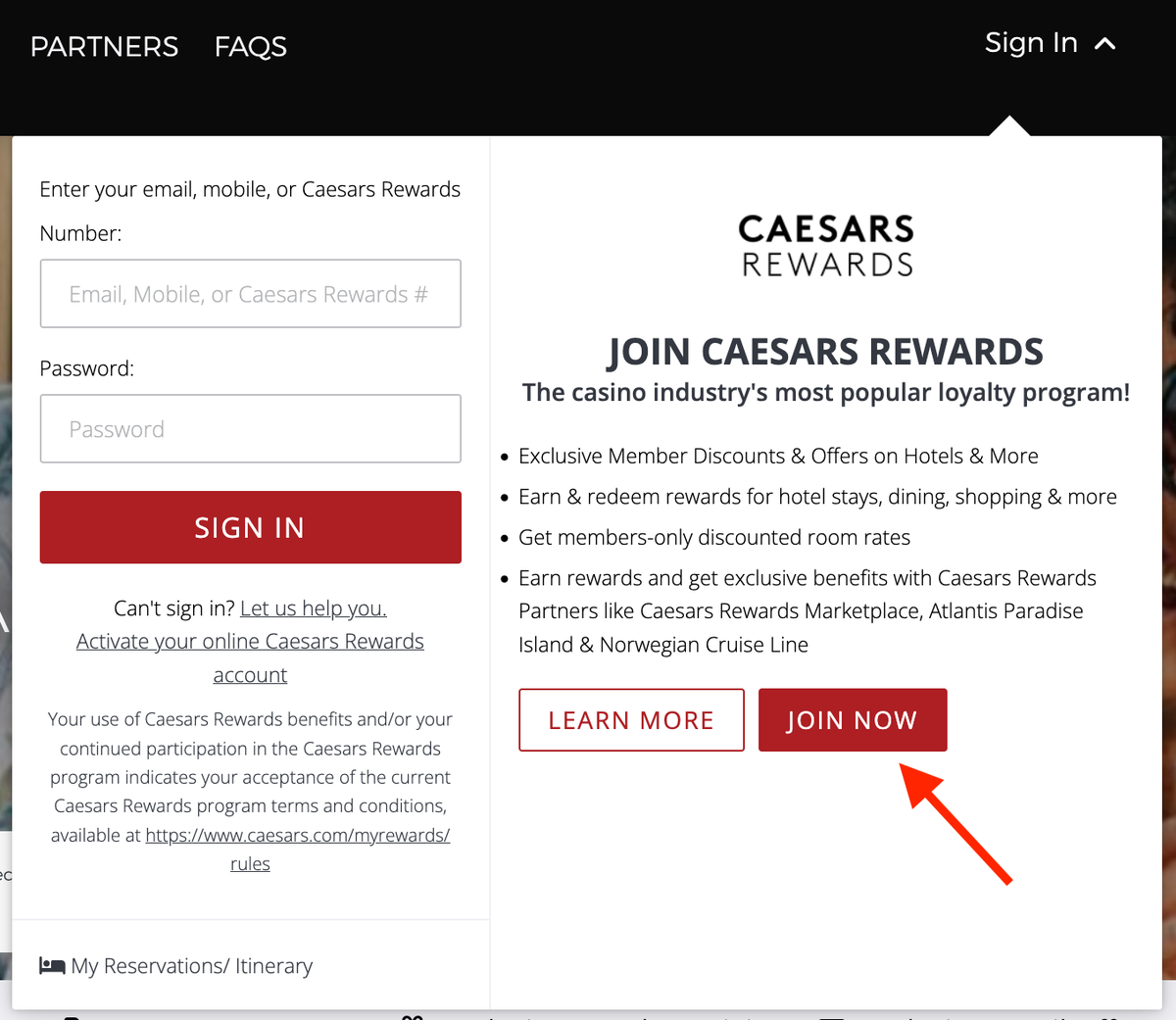
Task: Click the Caesars Rewards logo
Action: click(826, 245)
